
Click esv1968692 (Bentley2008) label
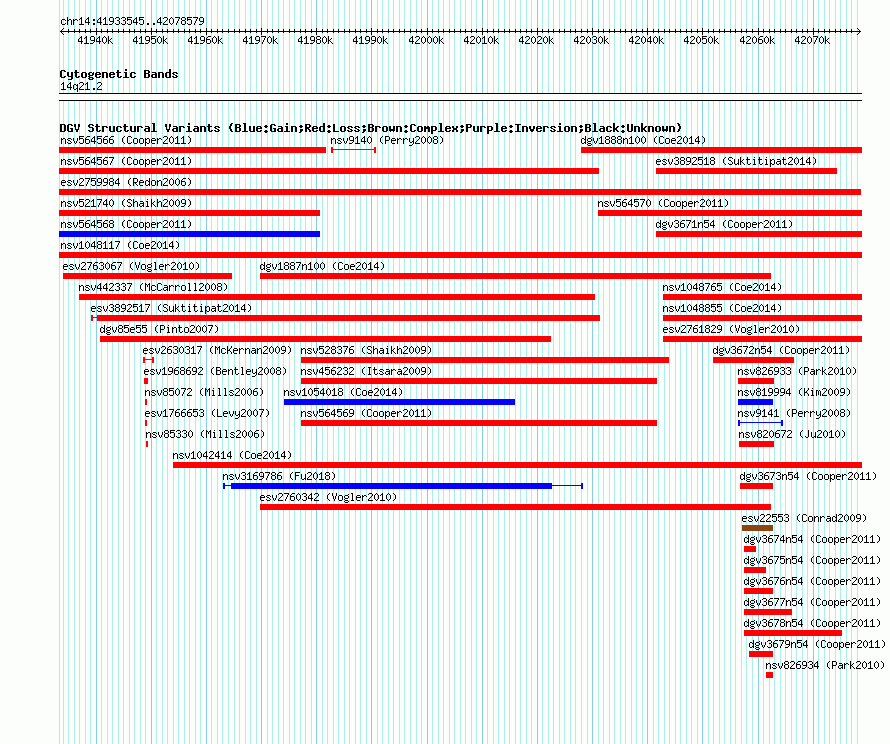pyautogui.click(x=215, y=371)
